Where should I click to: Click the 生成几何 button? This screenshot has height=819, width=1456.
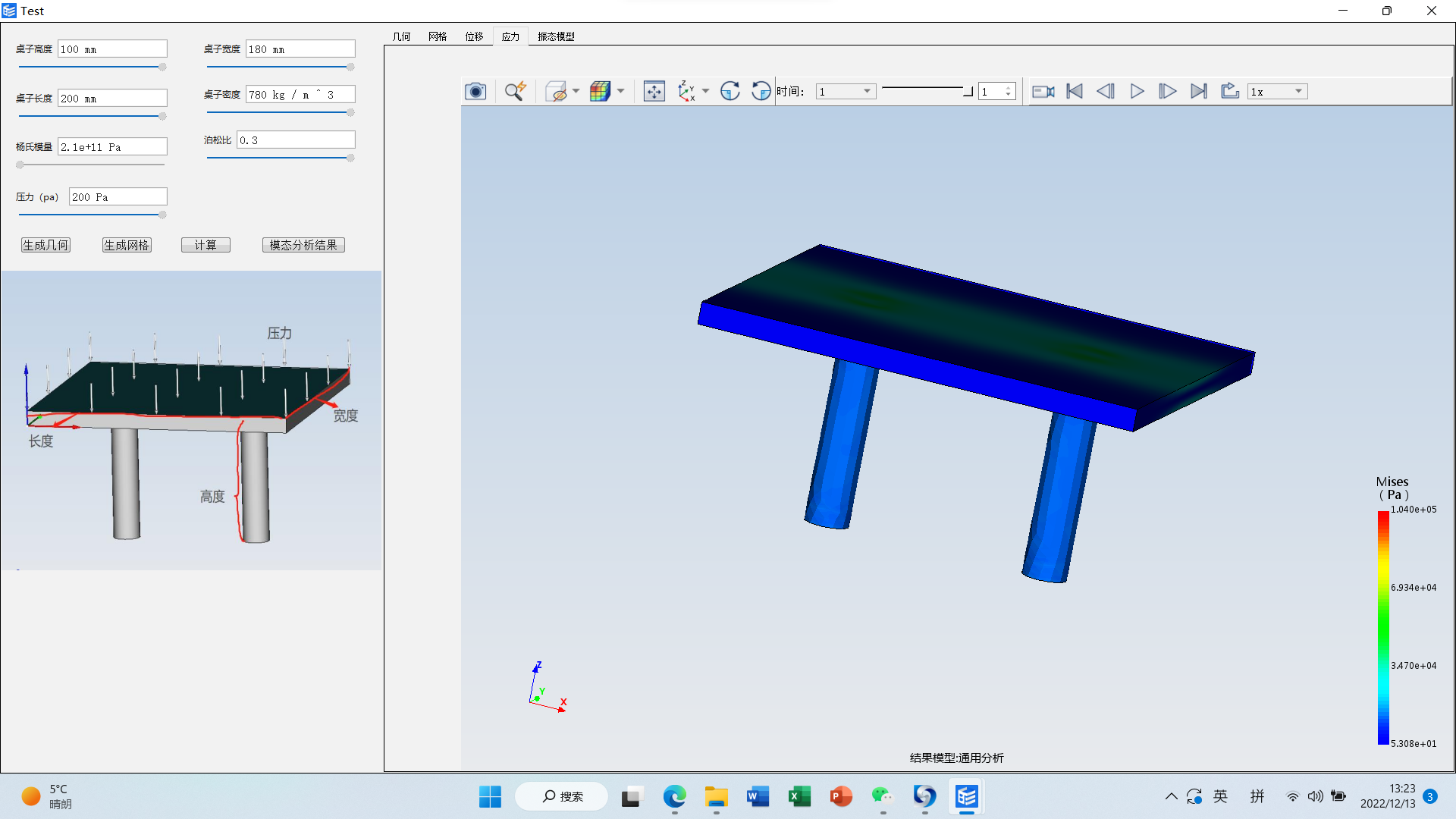[x=45, y=245]
